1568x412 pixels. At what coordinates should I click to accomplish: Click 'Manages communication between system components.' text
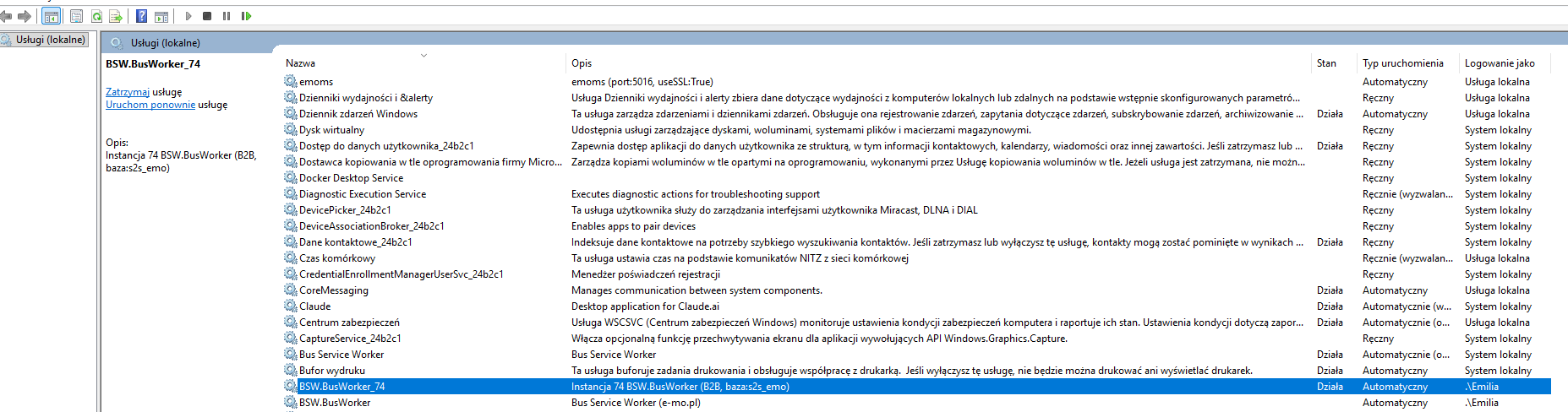(697, 290)
